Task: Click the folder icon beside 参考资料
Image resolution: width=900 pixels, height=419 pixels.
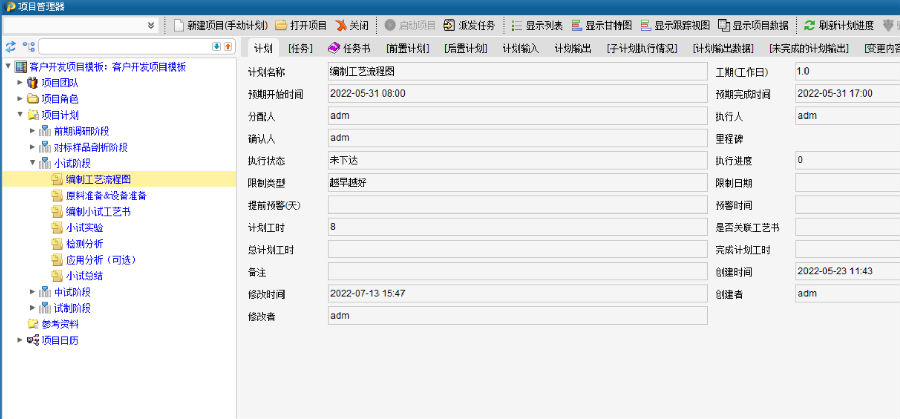Action: point(33,324)
